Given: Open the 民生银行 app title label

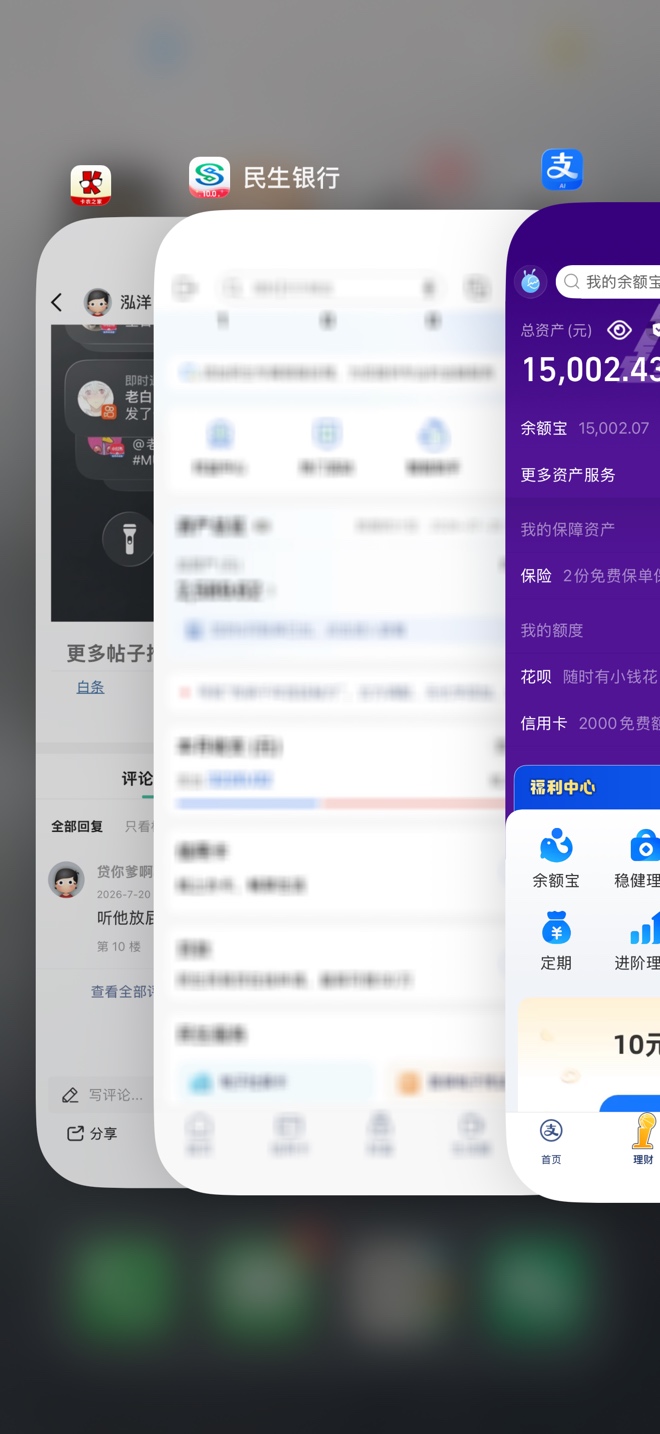Looking at the screenshot, I should point(292,178).
